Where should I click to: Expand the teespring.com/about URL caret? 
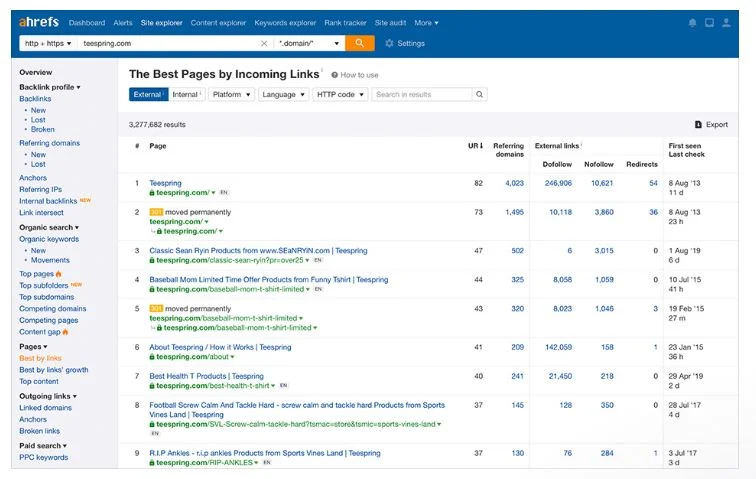[x=232, y=357]
